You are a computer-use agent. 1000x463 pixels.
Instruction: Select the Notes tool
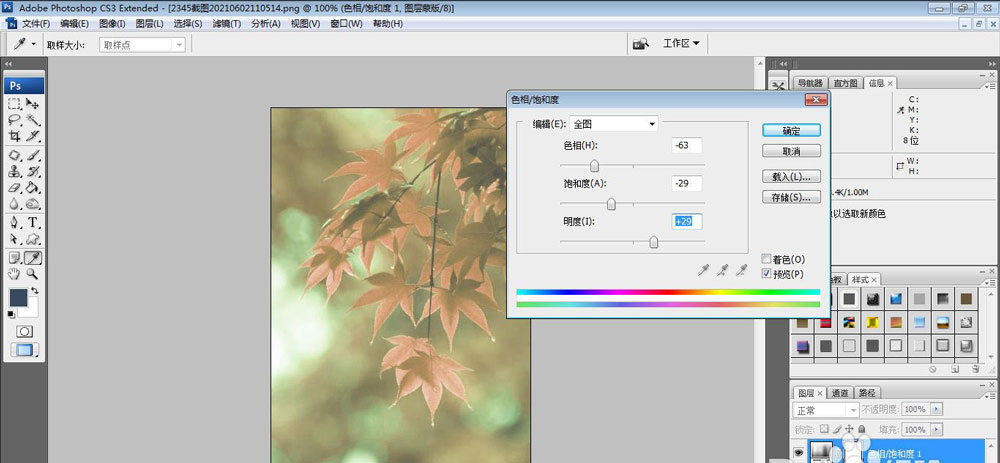(x=14, y=258)
